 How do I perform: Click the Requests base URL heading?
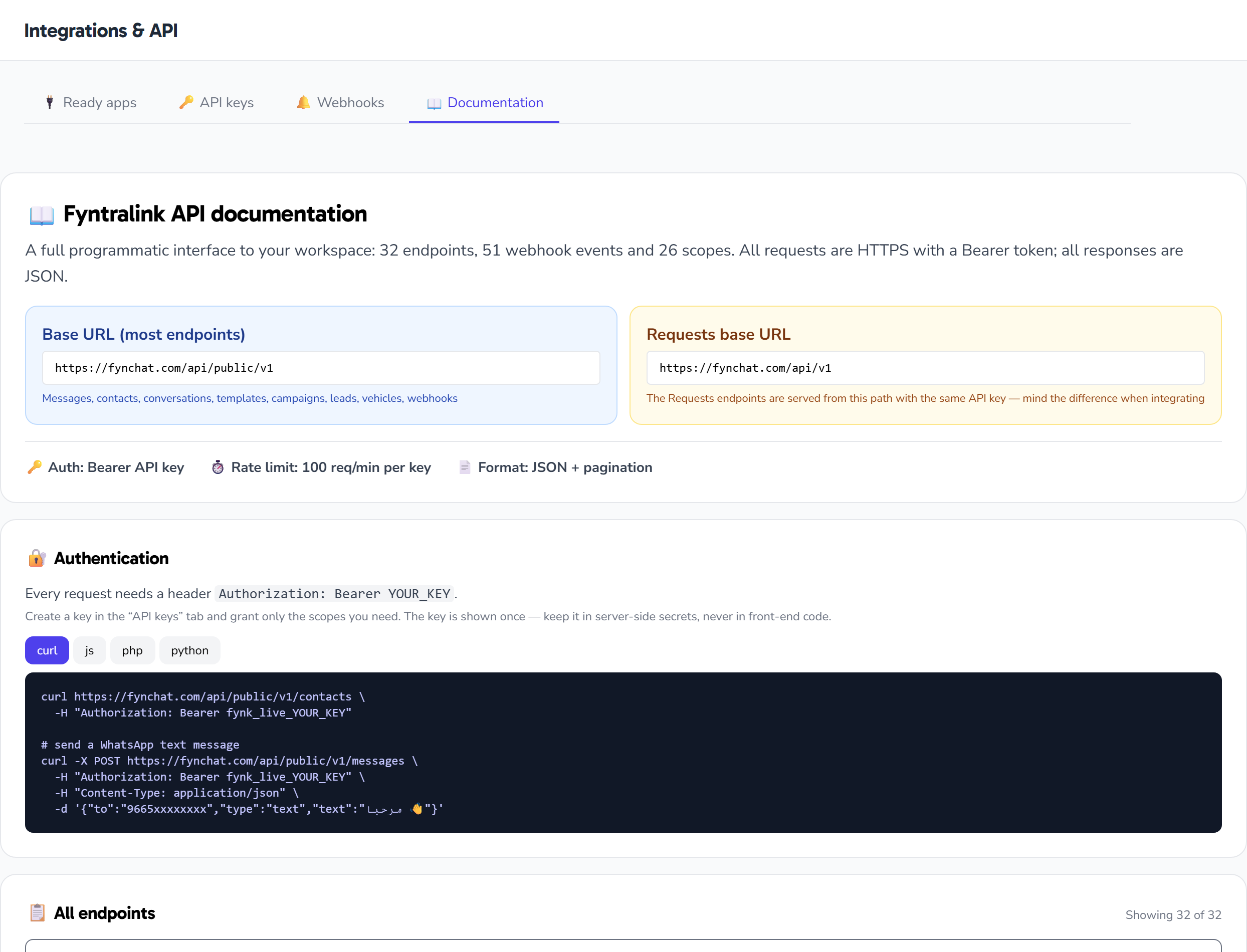[719, 334]
